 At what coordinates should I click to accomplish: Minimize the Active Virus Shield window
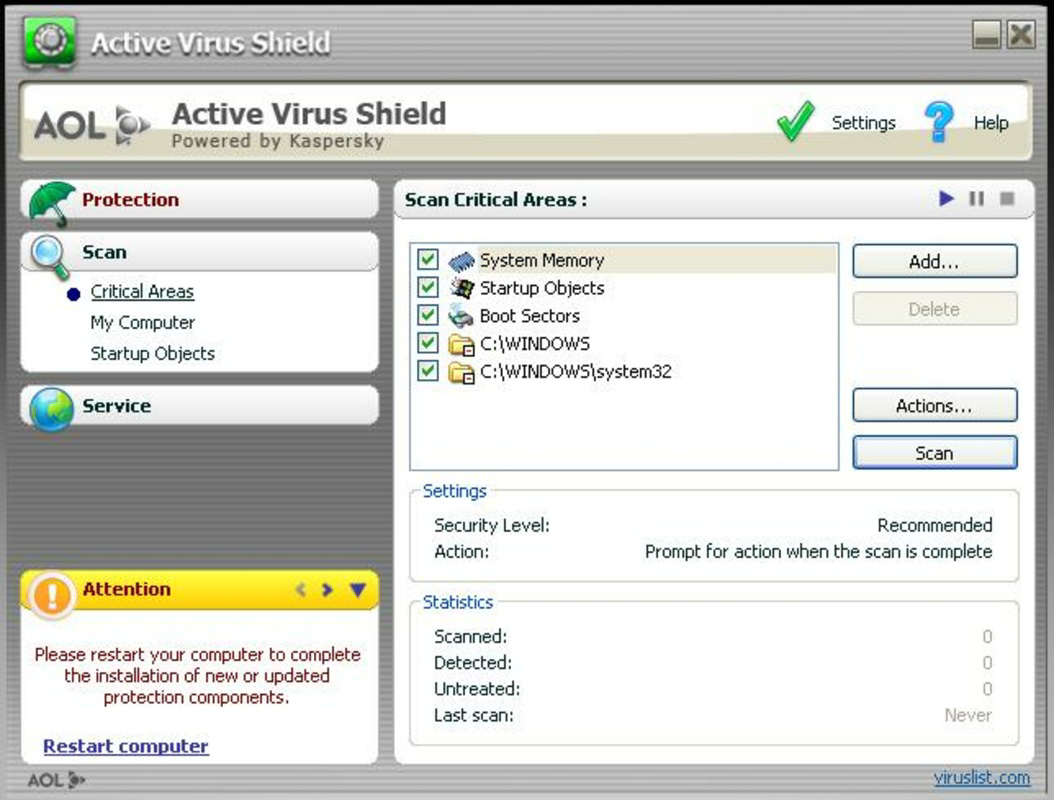[x=986, y=34]
